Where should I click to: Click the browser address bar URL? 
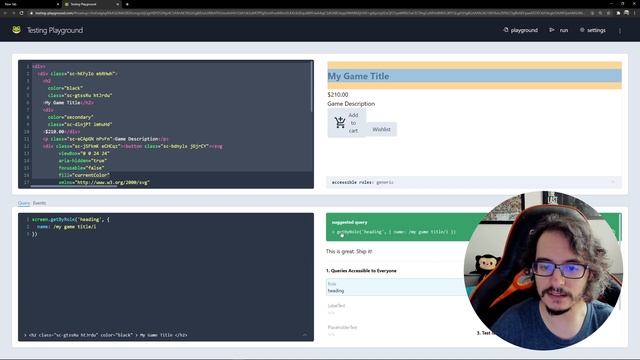310,13
